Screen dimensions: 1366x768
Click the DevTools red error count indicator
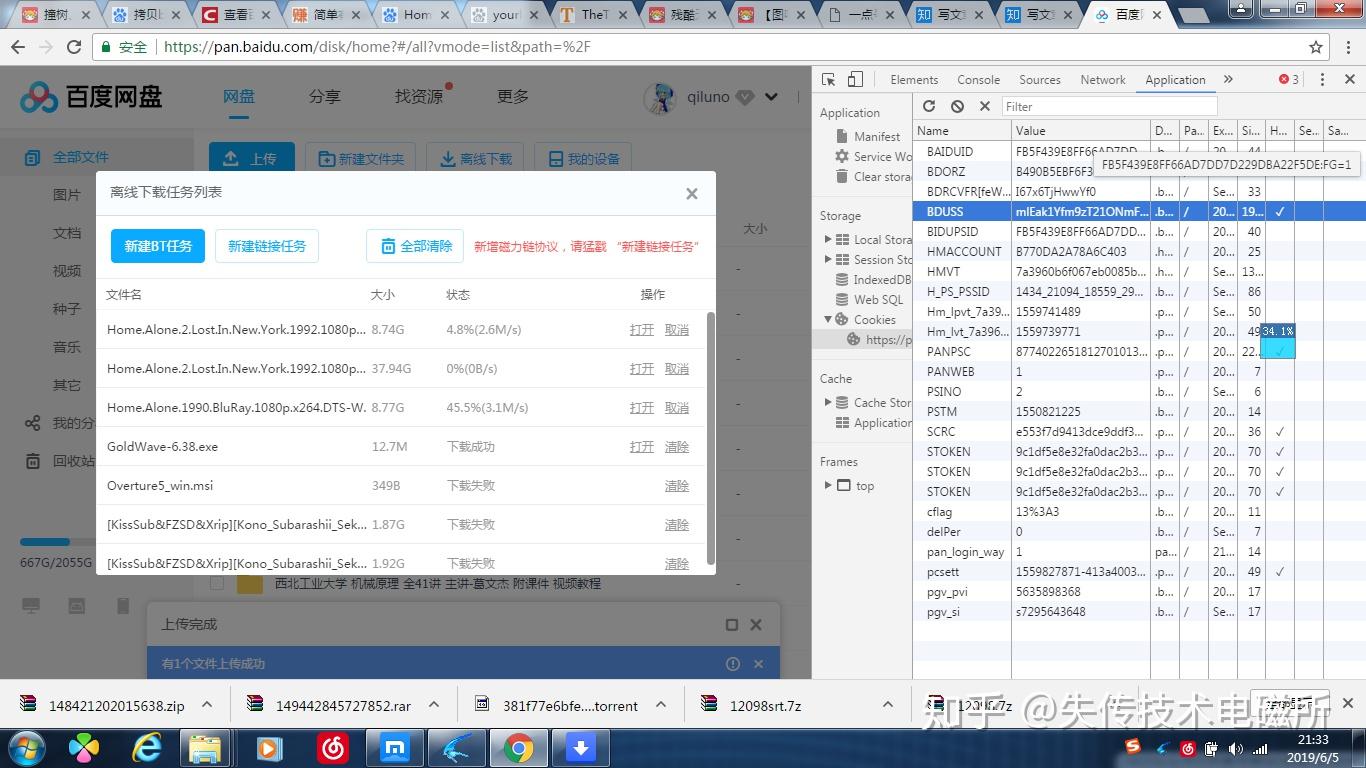click(1290, 80)
